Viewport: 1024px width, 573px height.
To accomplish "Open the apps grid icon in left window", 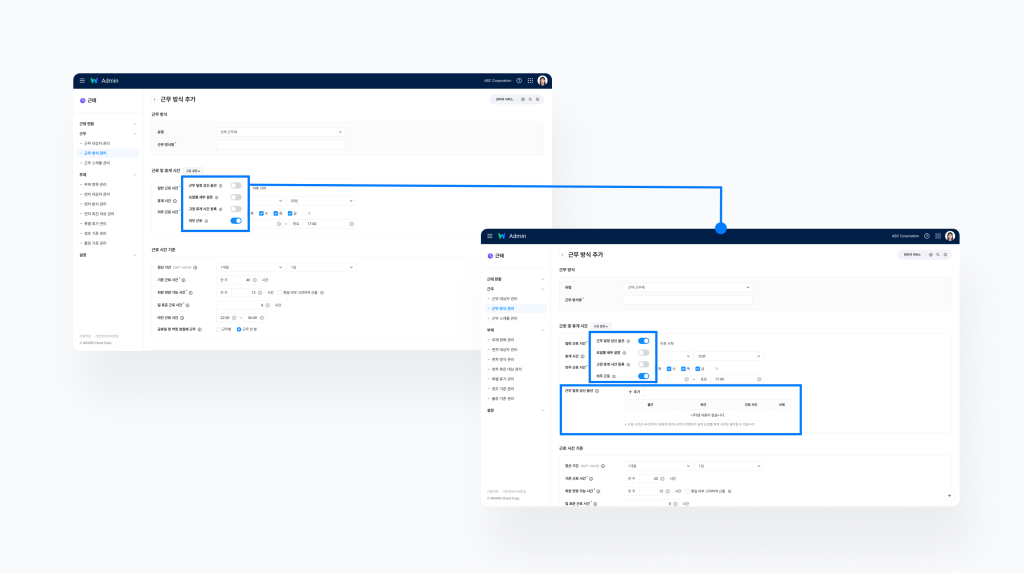I will click(530, 80).
